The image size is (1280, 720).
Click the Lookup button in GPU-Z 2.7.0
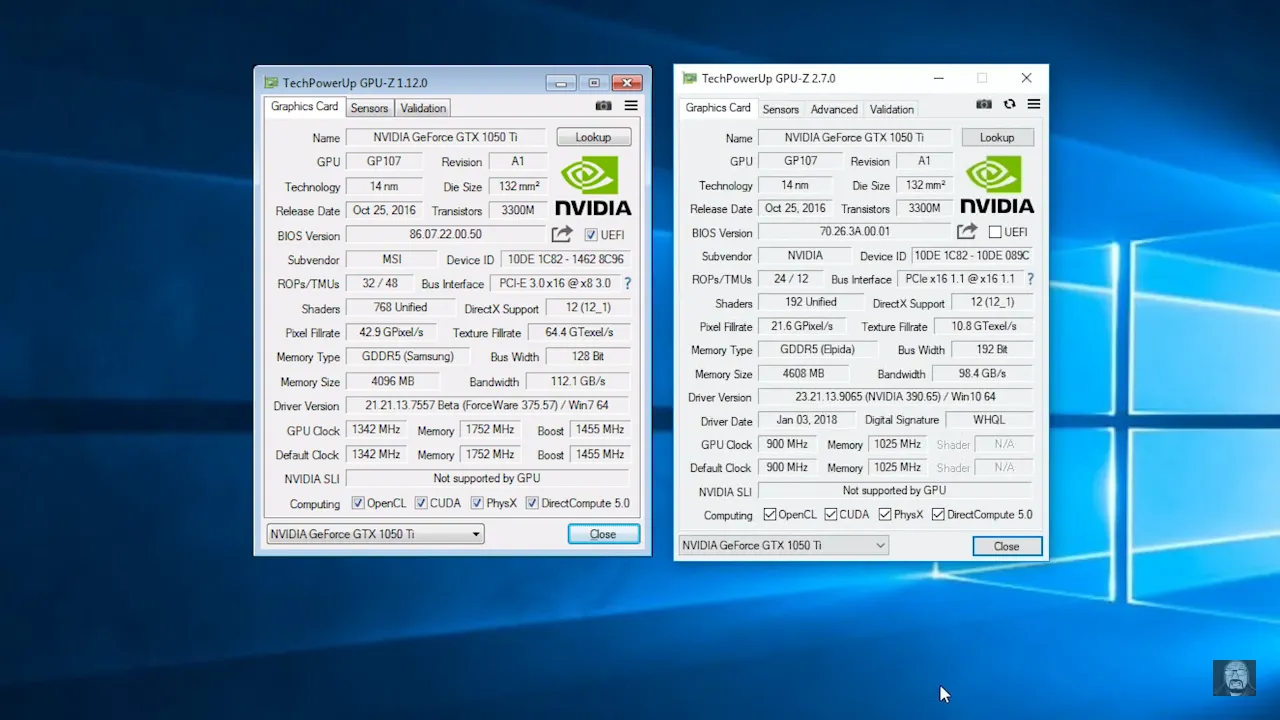tap(997, 137)
